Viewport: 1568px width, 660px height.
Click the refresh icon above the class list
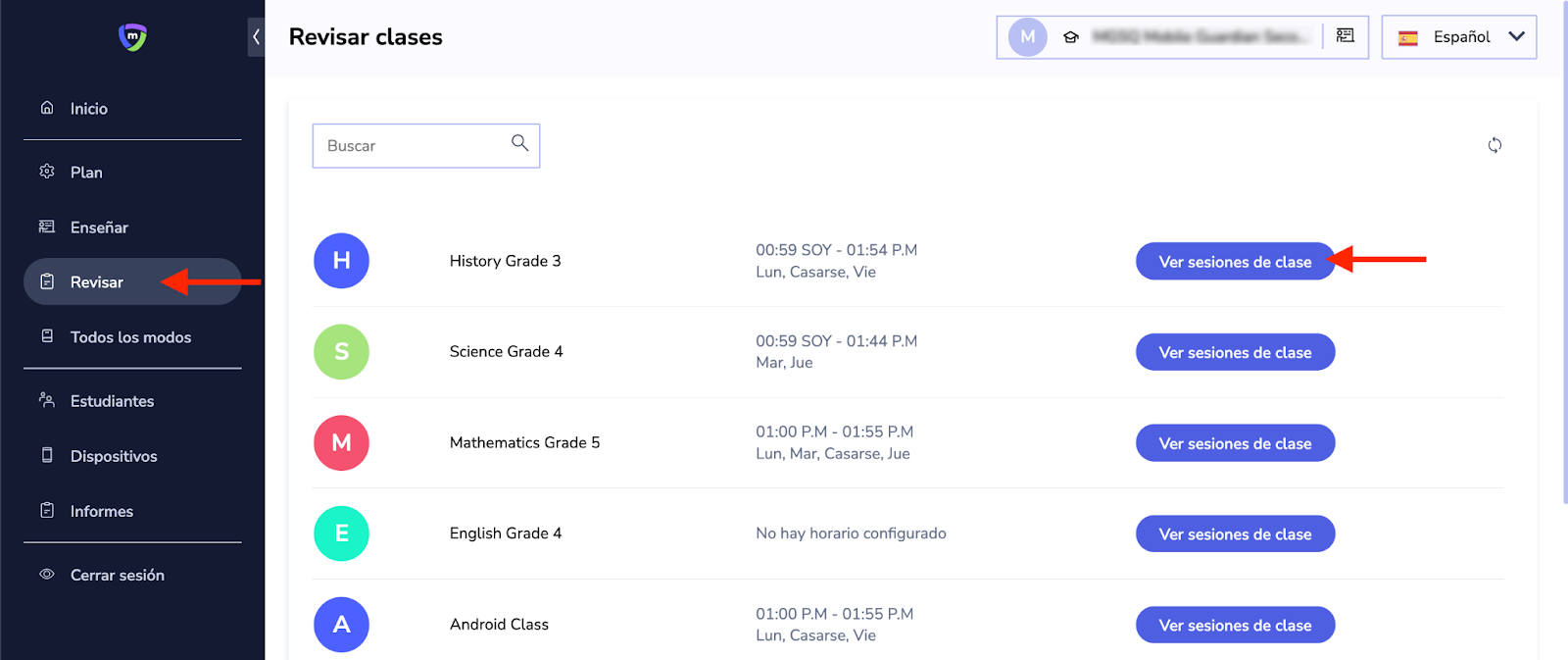pyautogui.click(x=1494, y=145)
